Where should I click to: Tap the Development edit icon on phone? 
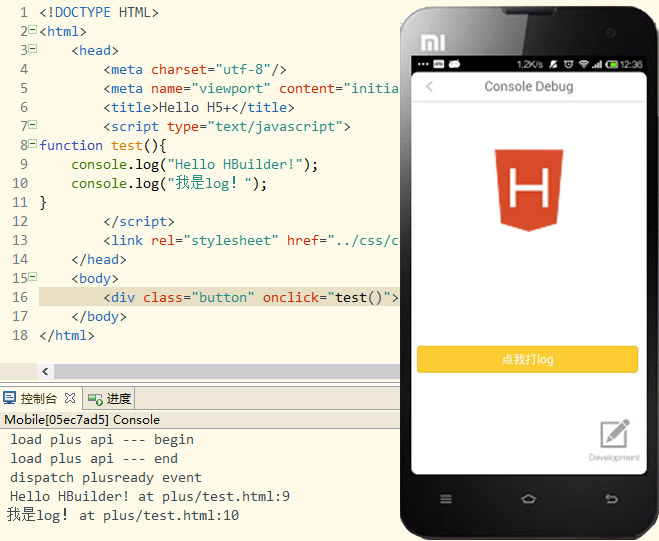click(x=614, y=434)
